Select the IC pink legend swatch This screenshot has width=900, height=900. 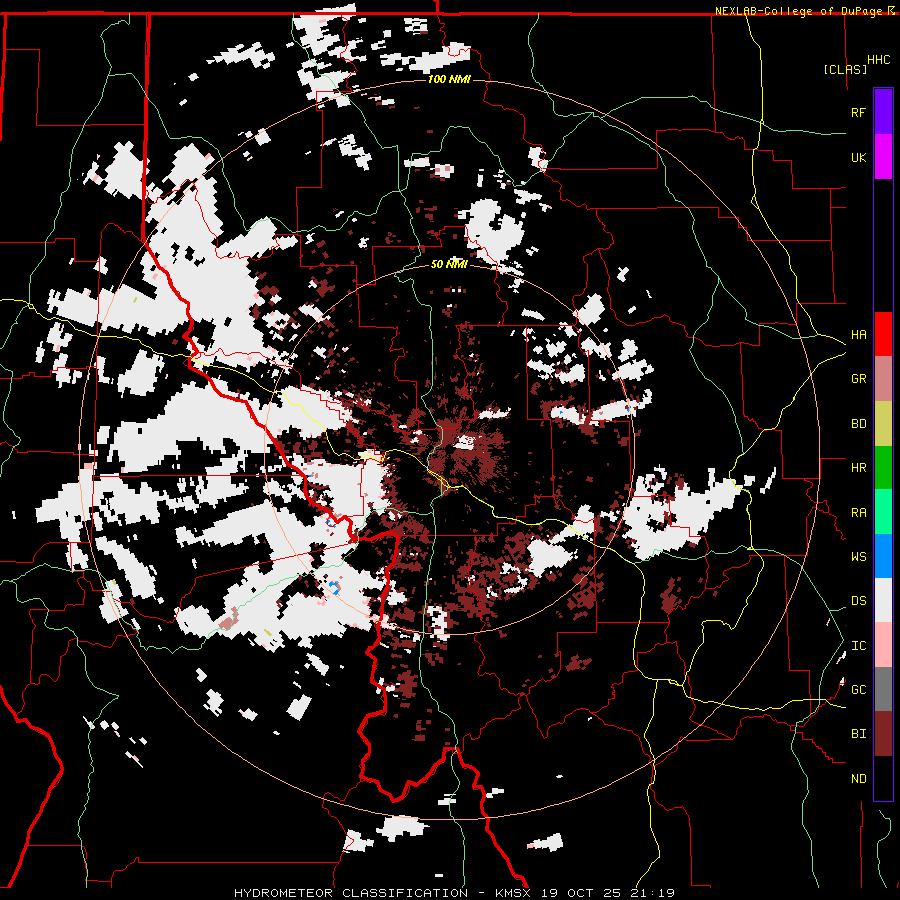[x=883, y=645]
